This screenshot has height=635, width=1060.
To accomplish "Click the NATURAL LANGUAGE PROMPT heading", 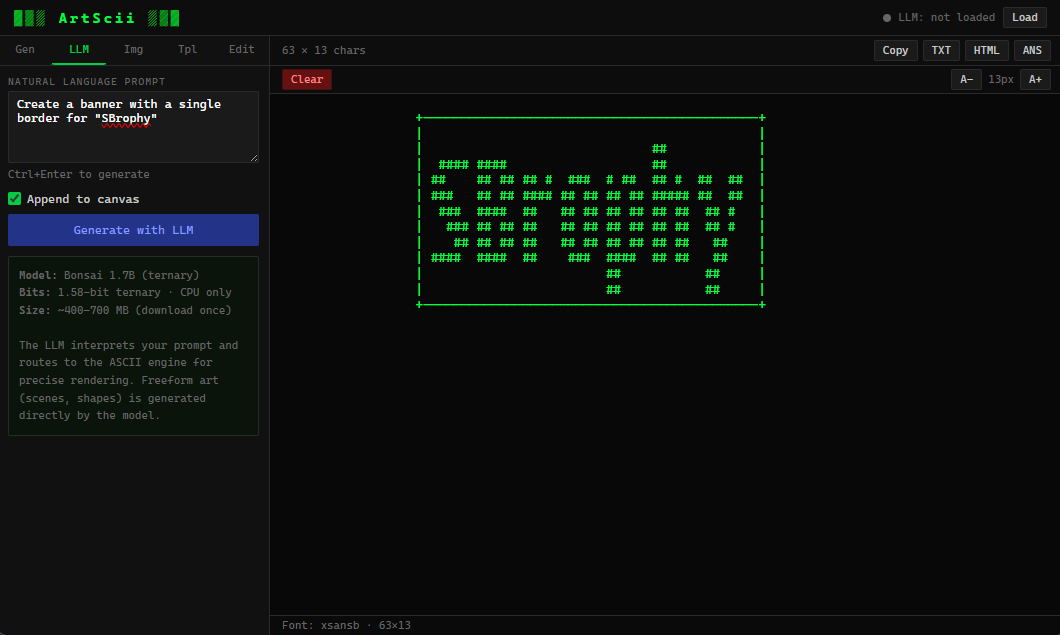I will pyautogui.click(x=87, y=82).
